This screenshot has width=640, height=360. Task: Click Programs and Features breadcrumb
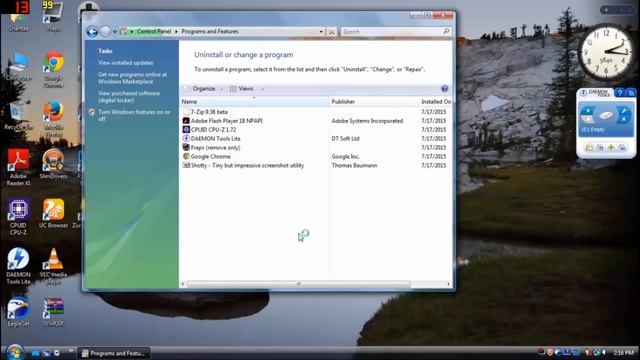click(210, 31)
